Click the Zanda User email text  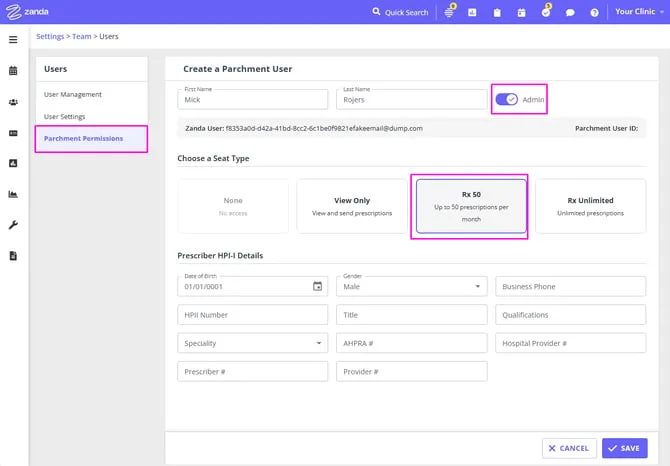(x=324, y=128)
